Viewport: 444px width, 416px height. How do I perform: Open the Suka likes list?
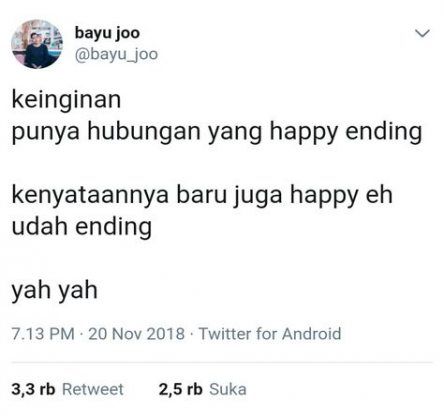(228, 389)
